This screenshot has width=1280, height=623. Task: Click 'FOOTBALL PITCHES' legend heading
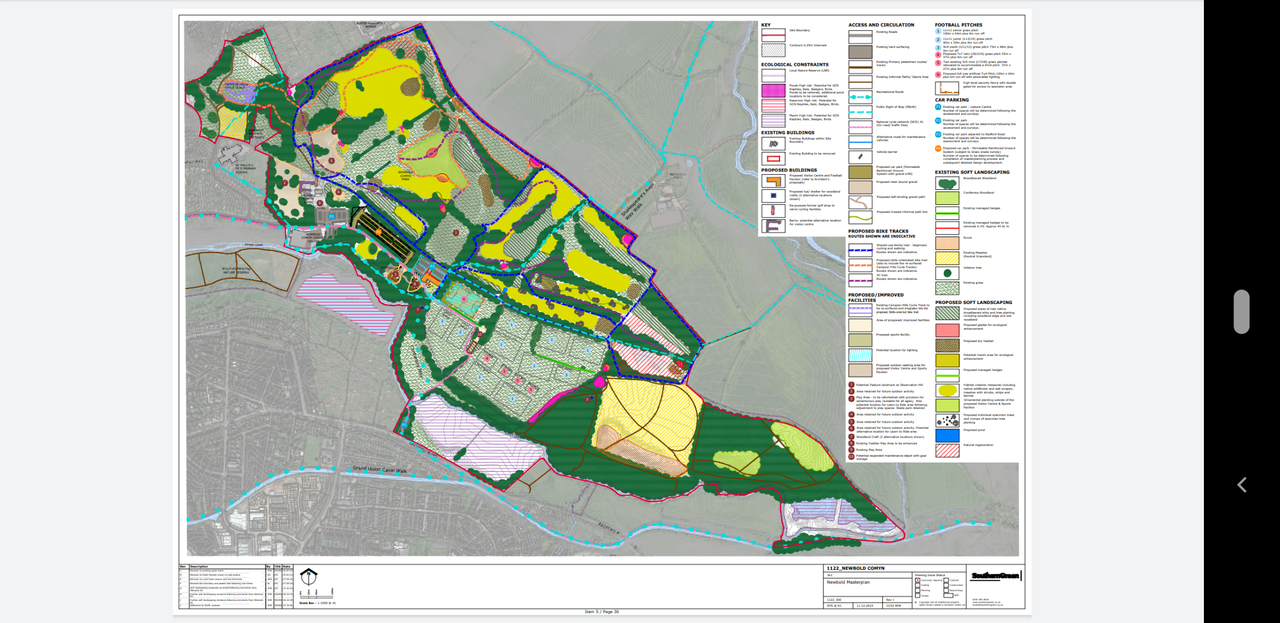959,25
